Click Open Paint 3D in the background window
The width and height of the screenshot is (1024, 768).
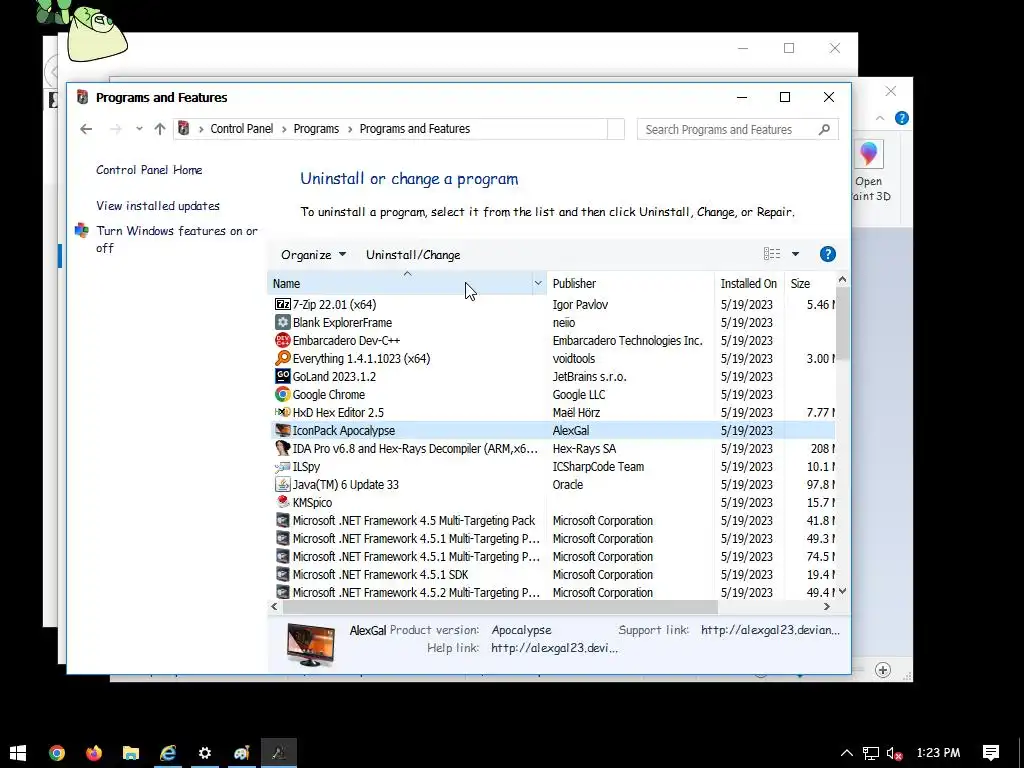[x=869, y=171]
